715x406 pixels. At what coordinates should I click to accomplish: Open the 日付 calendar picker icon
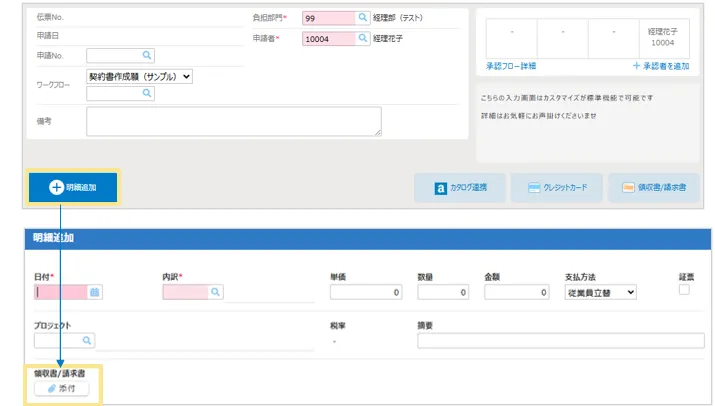coord(95,292)
